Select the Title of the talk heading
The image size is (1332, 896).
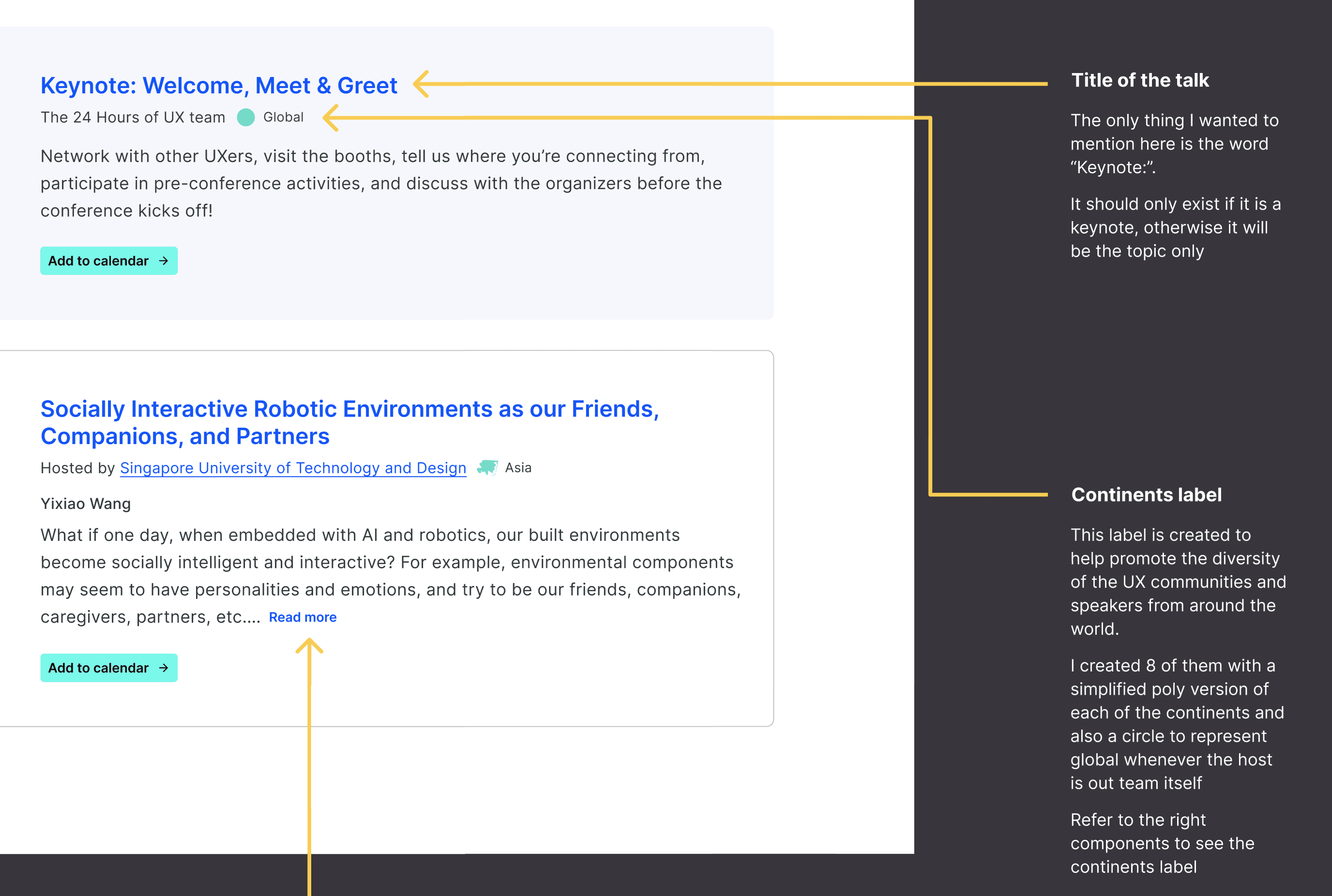(1139, 80)
